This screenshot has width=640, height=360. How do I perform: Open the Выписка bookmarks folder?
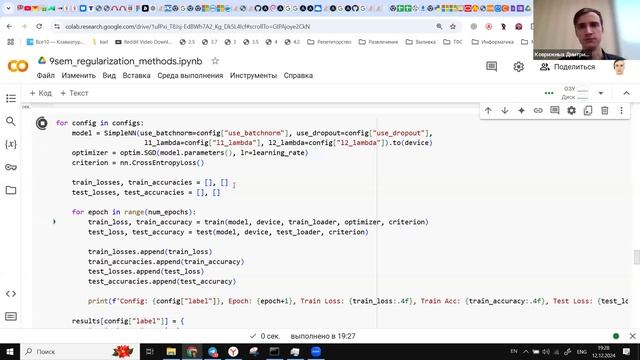point(421,42)
